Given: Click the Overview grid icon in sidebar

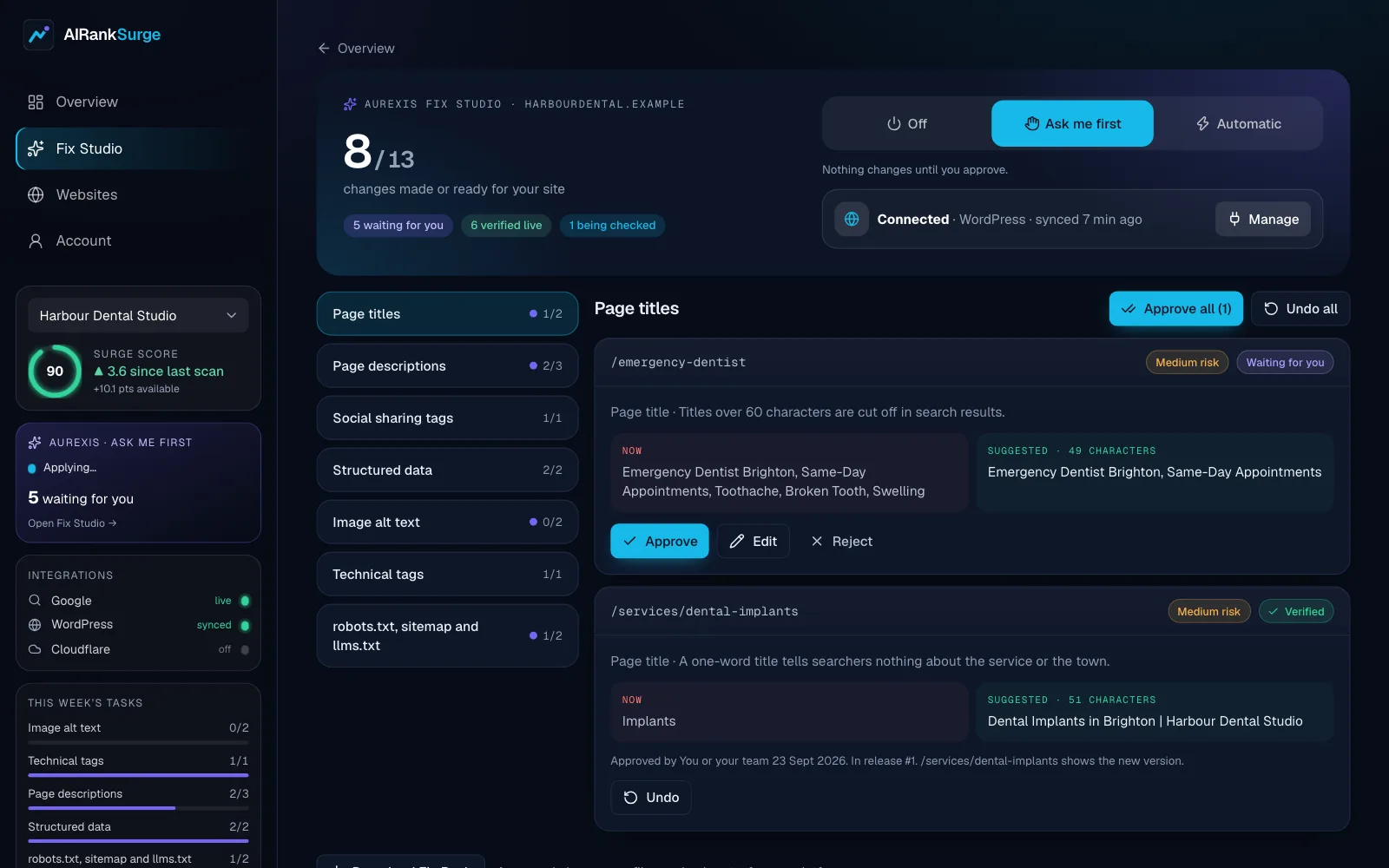Looking at the screenshot, I should [36, 102].
